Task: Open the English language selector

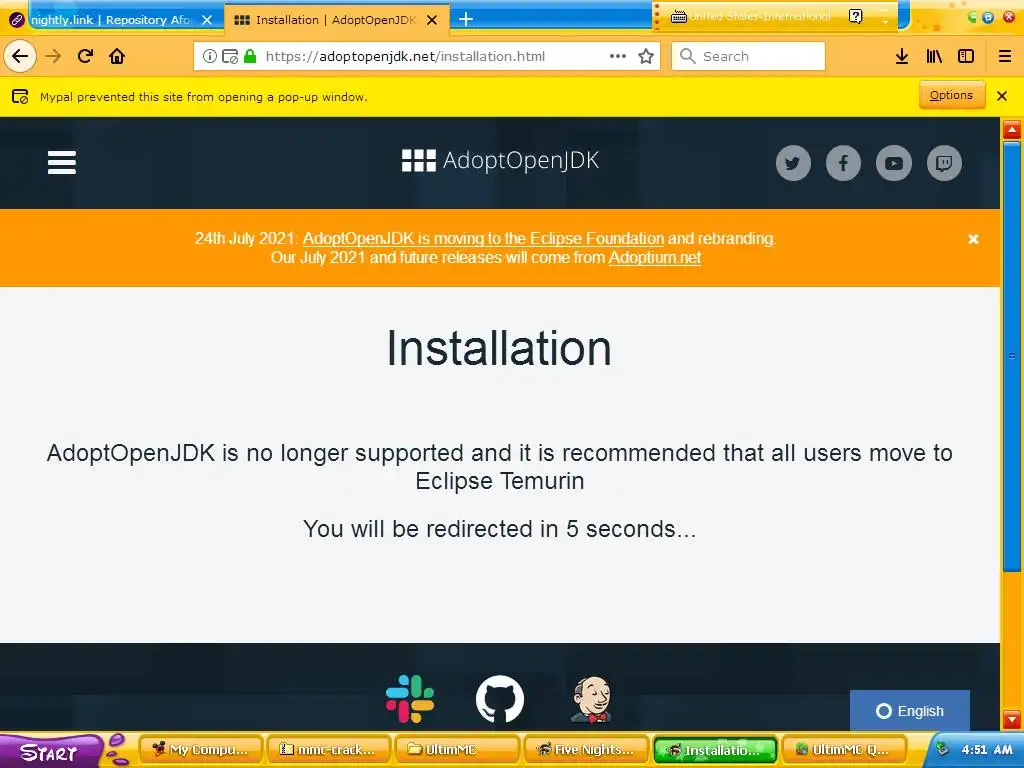Action: click(910, 711)
